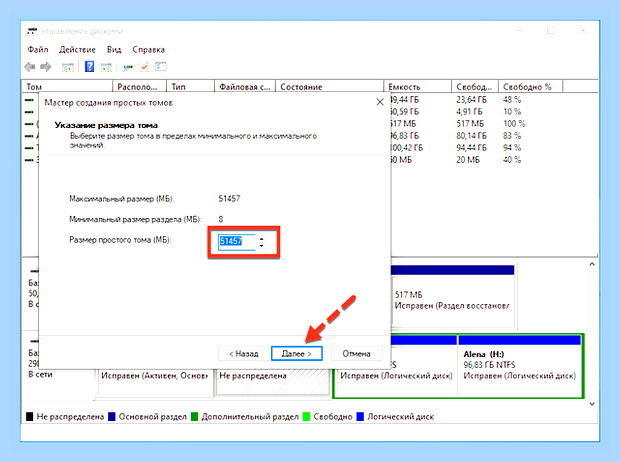
Task: Click the Назад button
Action: point(244,353)
